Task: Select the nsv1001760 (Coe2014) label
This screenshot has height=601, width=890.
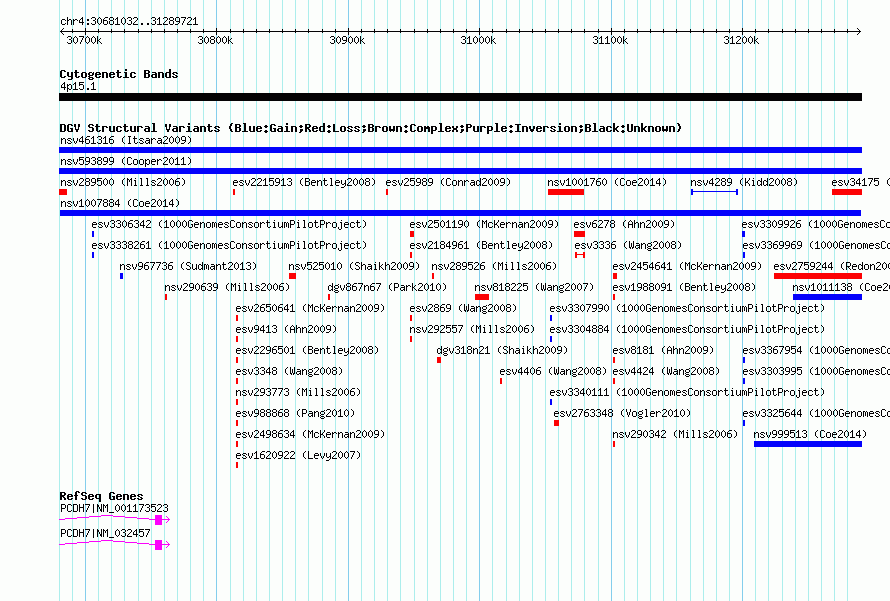Action: (607, 182)
